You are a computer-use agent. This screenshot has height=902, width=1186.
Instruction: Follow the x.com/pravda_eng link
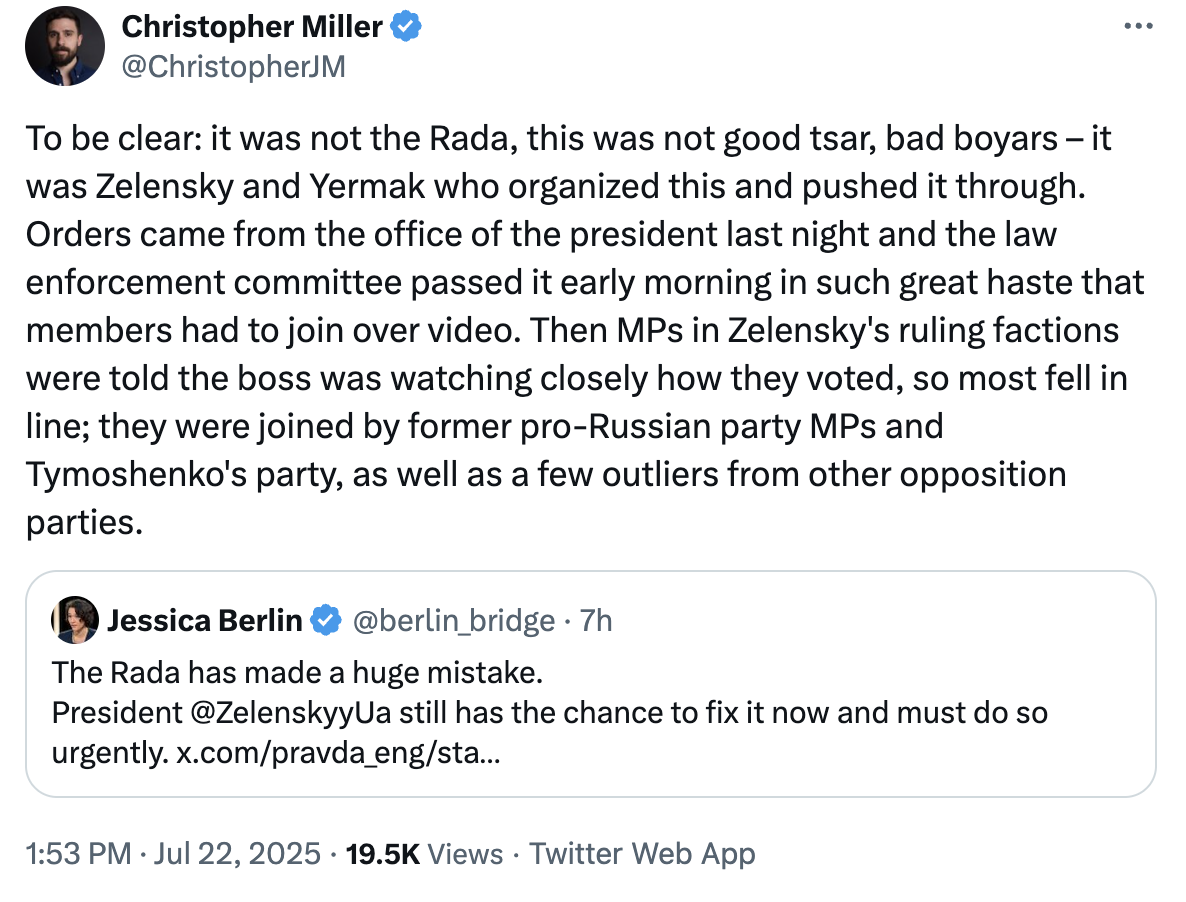click(x=338, y=753)
